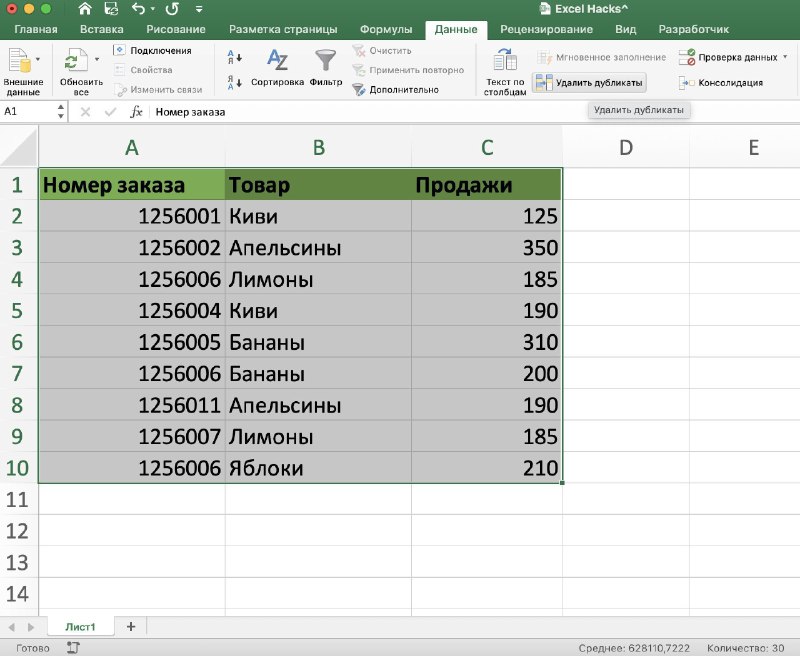Image resolution: width=800 pixels, height=656 pixels.
Task: Expand the Внешние данные dropdown arrow
Action: pos(38,59)
